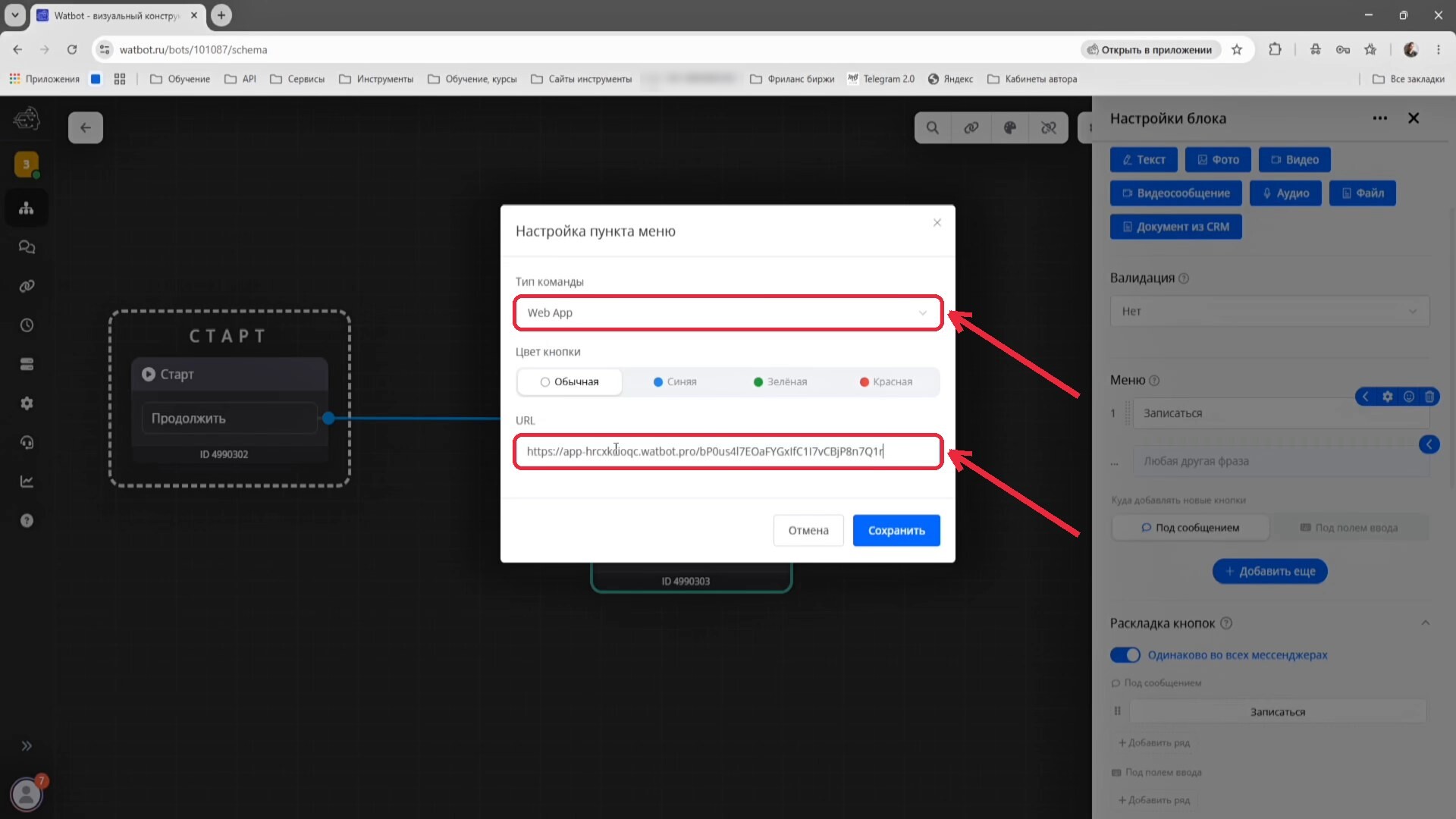Screen dimensions: 1456x819
Task: Save the menu item with Сохранить
Action: click(x=896, y=530)
